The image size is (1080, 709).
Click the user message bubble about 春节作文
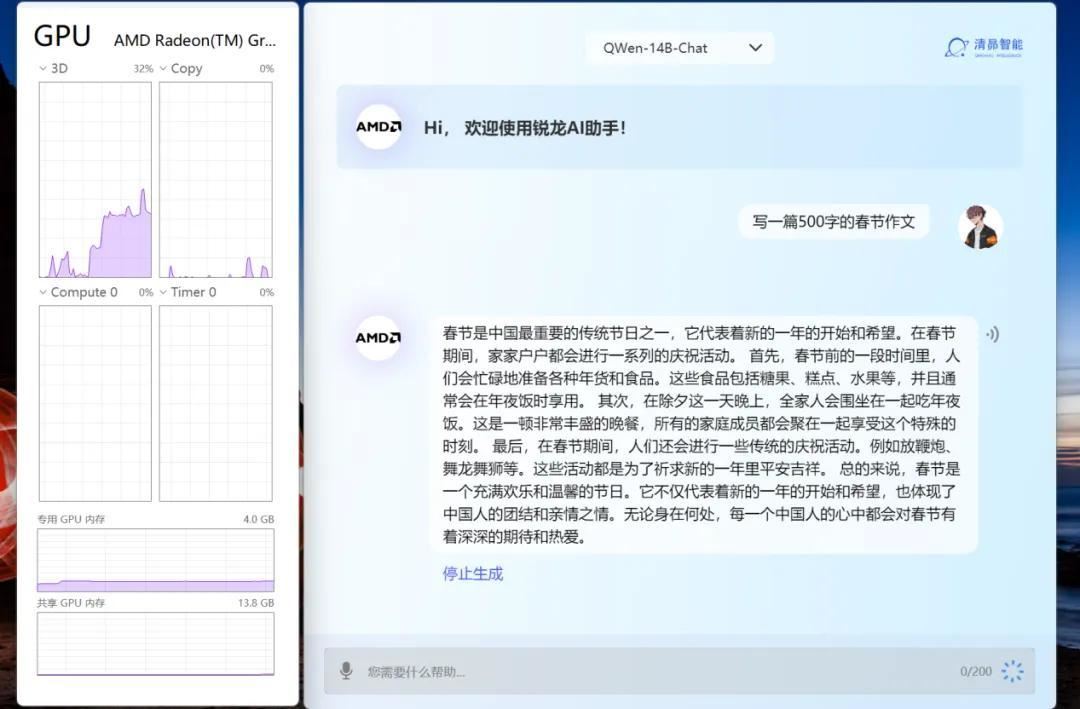[x=834, y=222]
